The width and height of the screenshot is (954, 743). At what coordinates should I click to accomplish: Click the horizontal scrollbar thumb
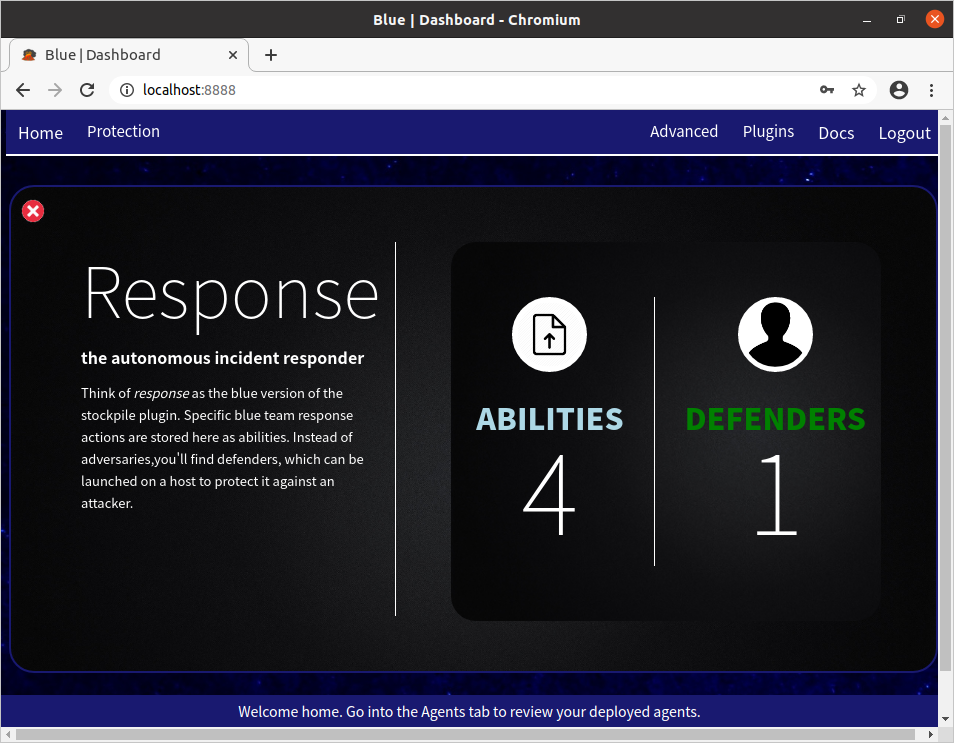[465, 734]
